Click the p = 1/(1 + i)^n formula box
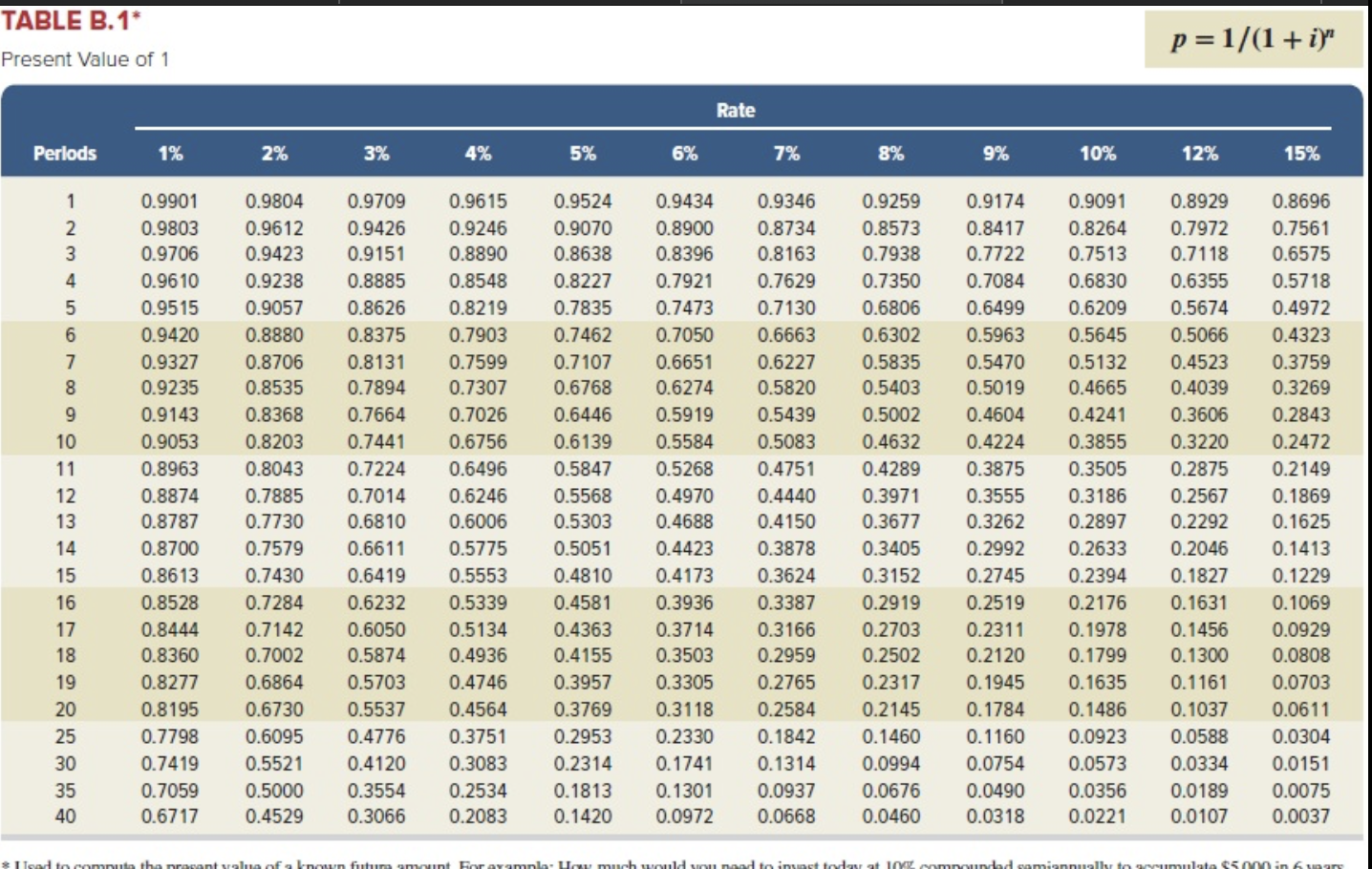 click(1254, 39)
